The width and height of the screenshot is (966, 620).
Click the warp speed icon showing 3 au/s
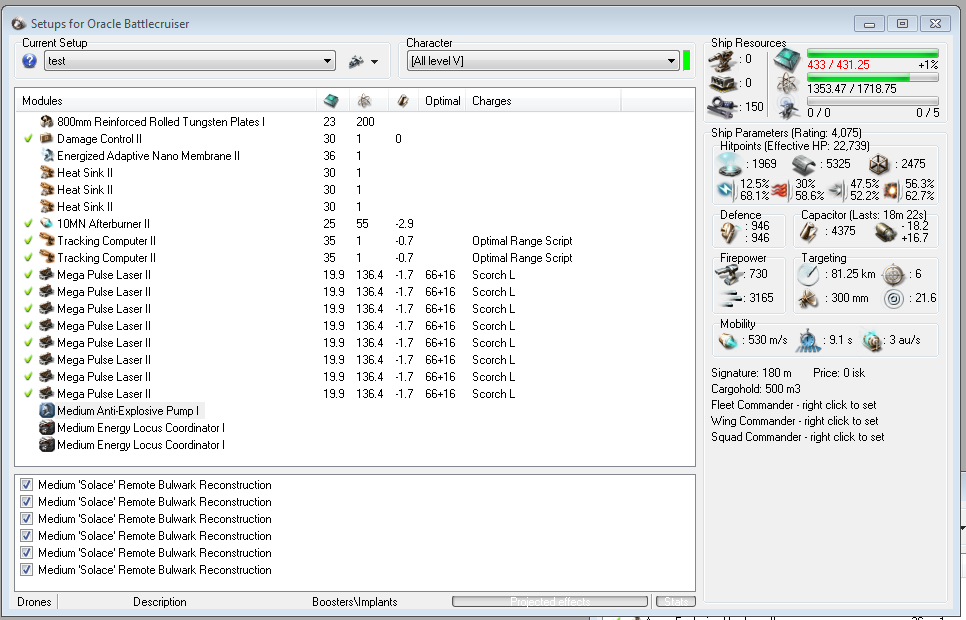point(872,340)
